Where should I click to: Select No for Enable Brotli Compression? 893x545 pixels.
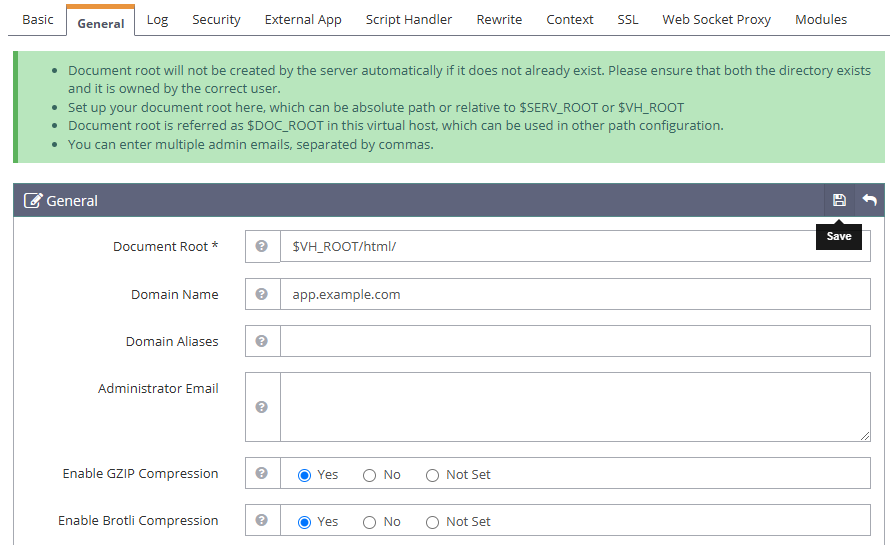(370, 522)
